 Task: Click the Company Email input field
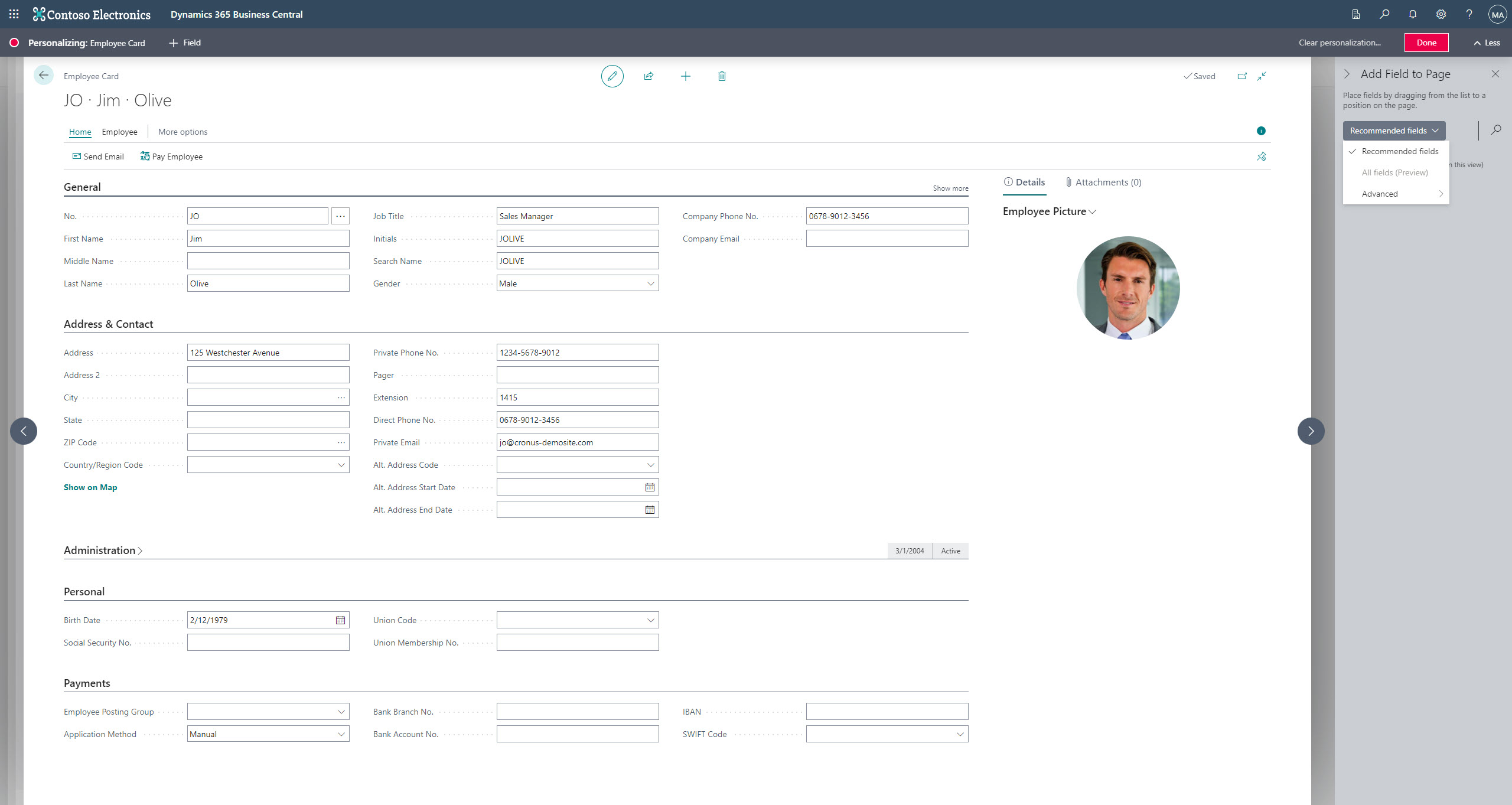point(887,239)
